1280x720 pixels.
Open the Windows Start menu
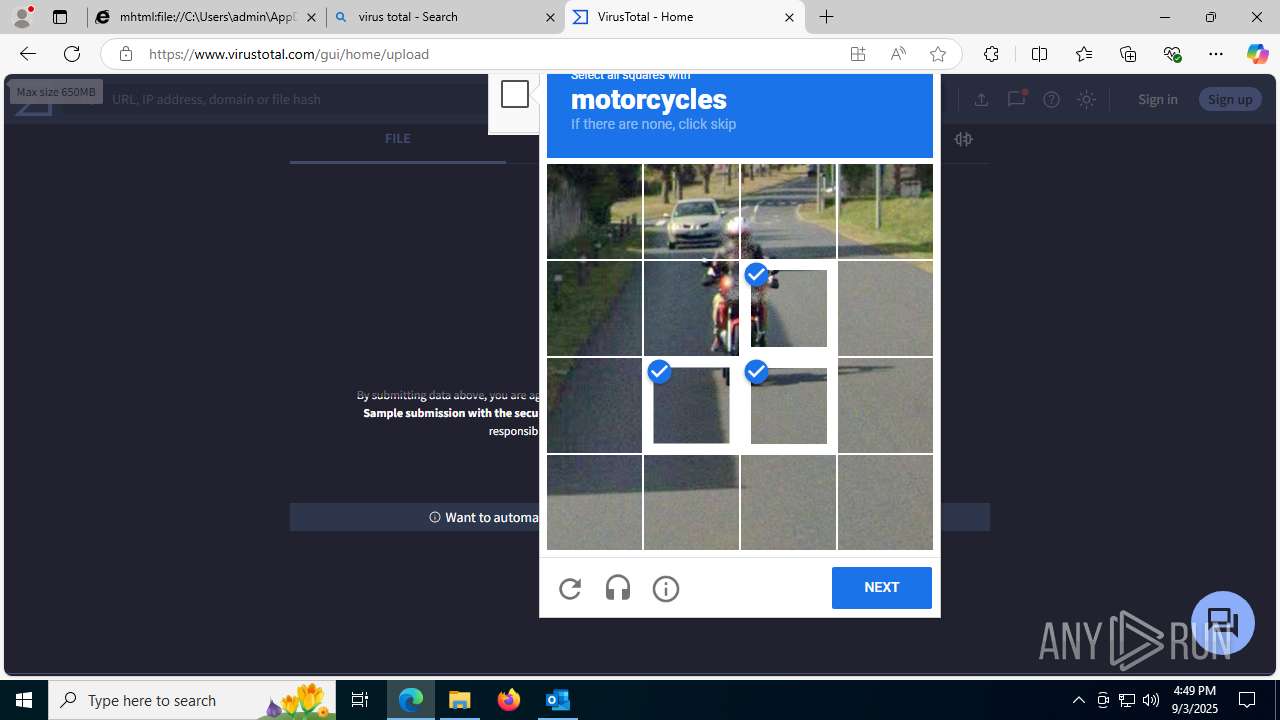pyautogui.click(x=24, y=700)
